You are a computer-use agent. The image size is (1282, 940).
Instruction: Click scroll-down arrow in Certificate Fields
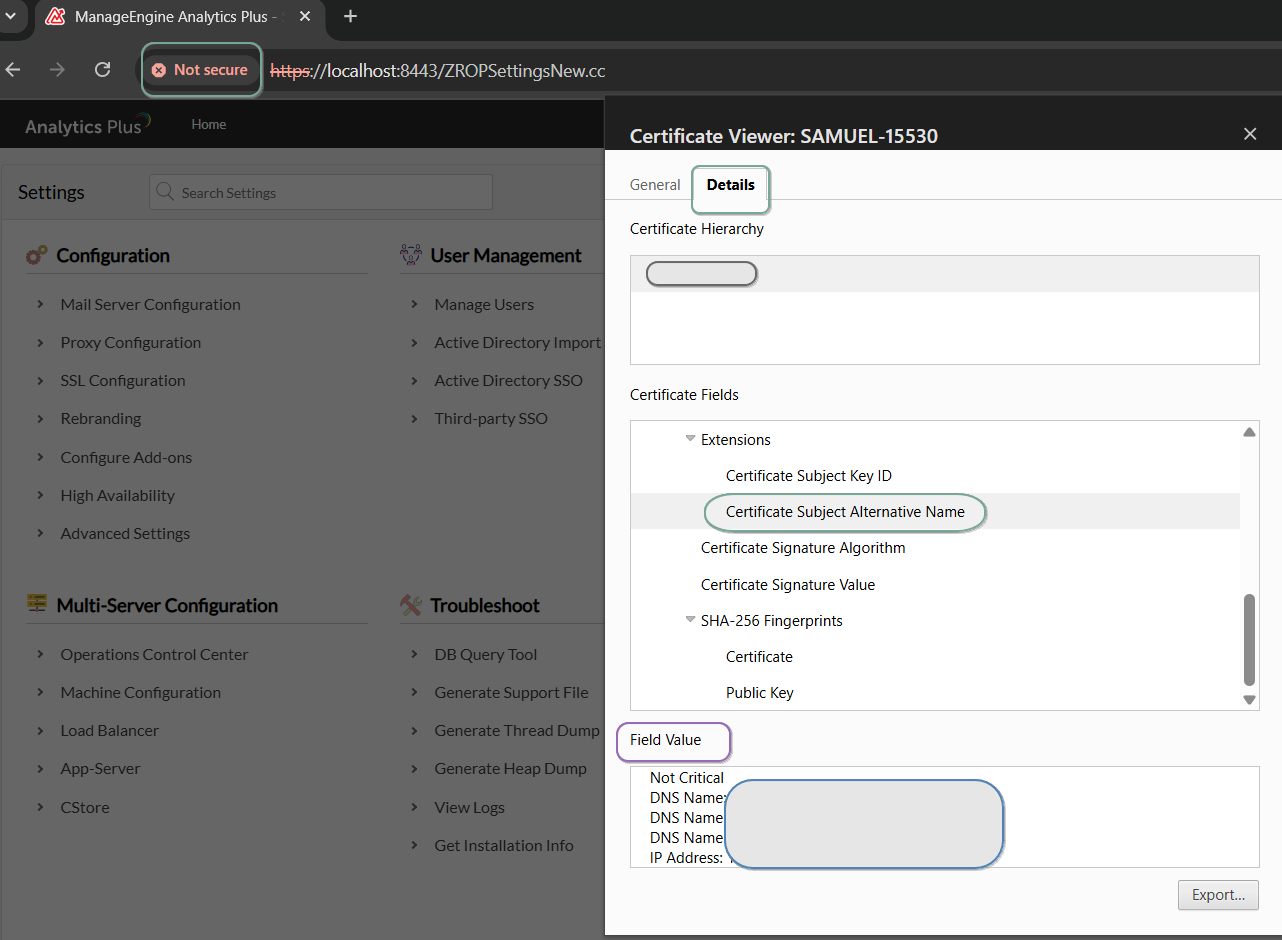pos(1249,700)
